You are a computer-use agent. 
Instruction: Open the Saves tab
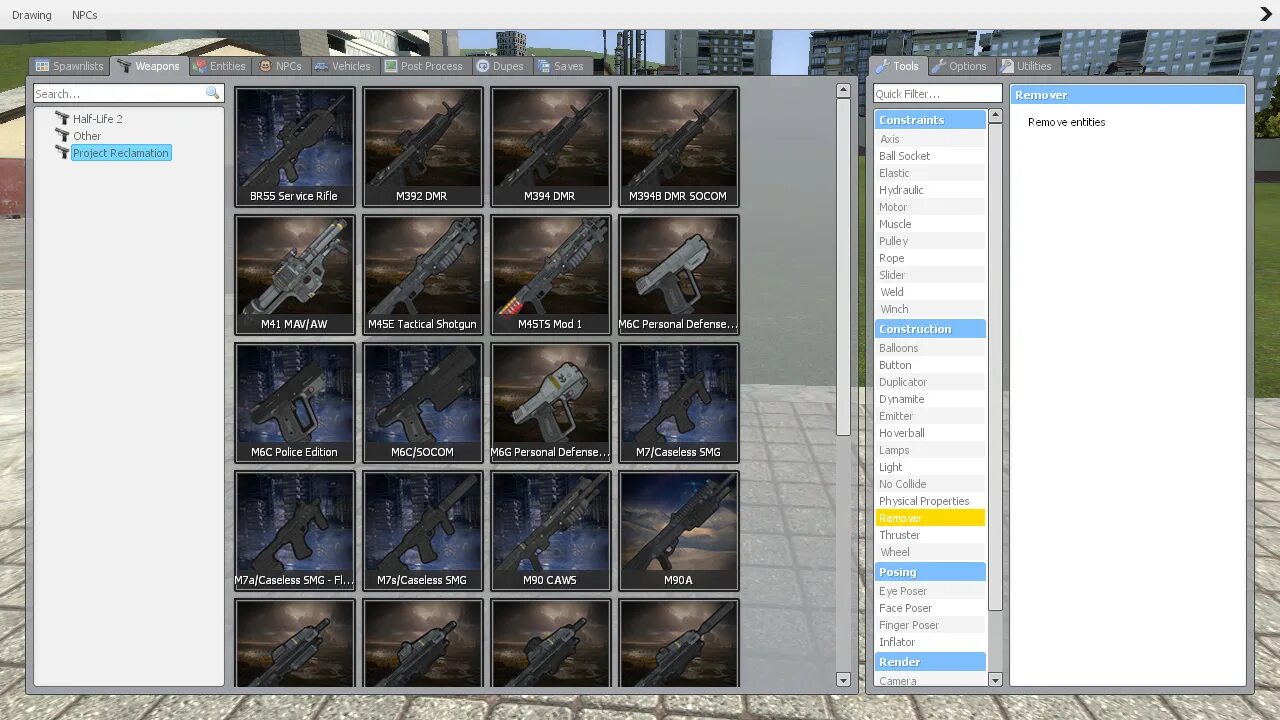tap(561, 66)
